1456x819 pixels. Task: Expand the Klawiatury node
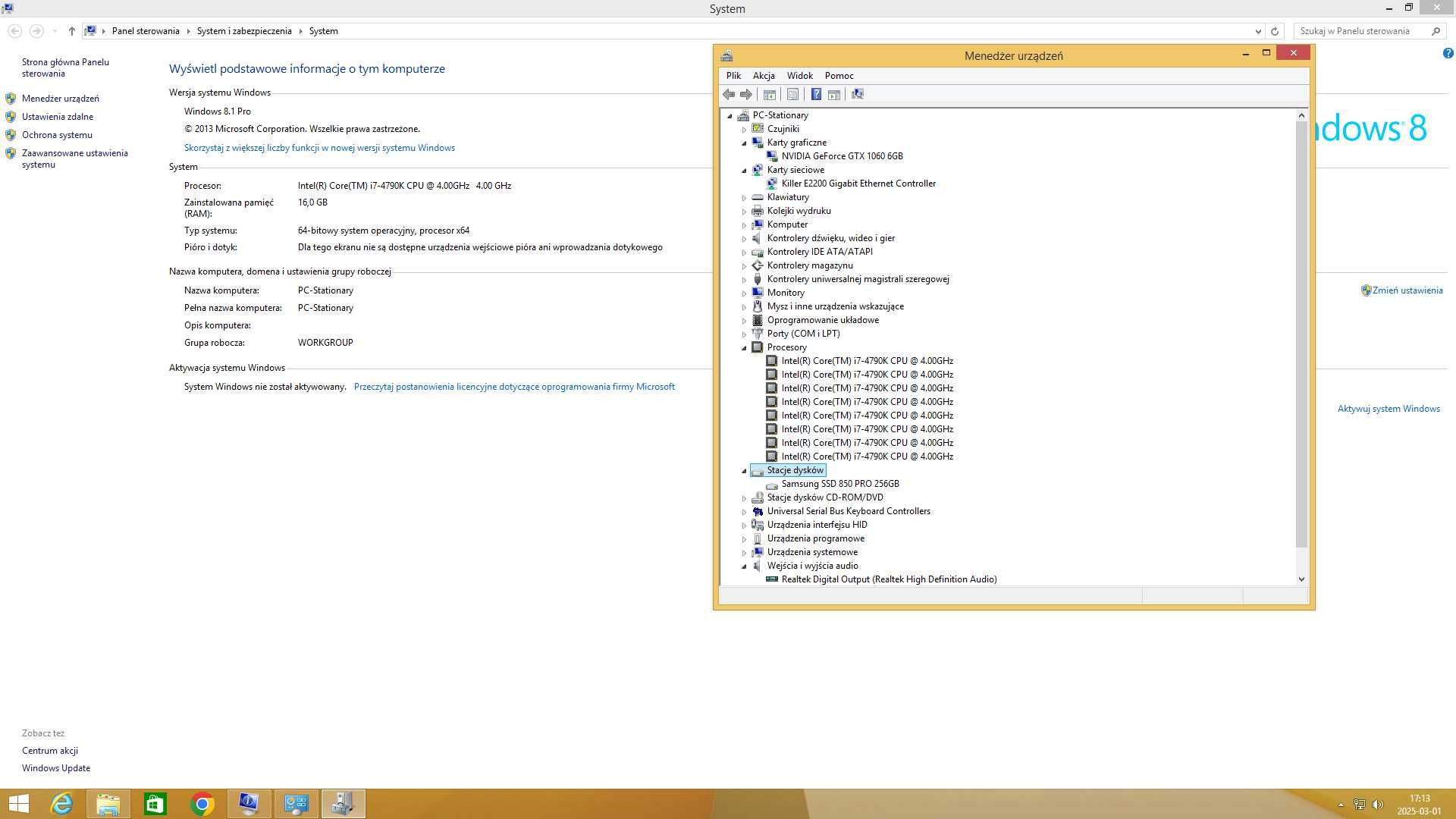point(744,198)
